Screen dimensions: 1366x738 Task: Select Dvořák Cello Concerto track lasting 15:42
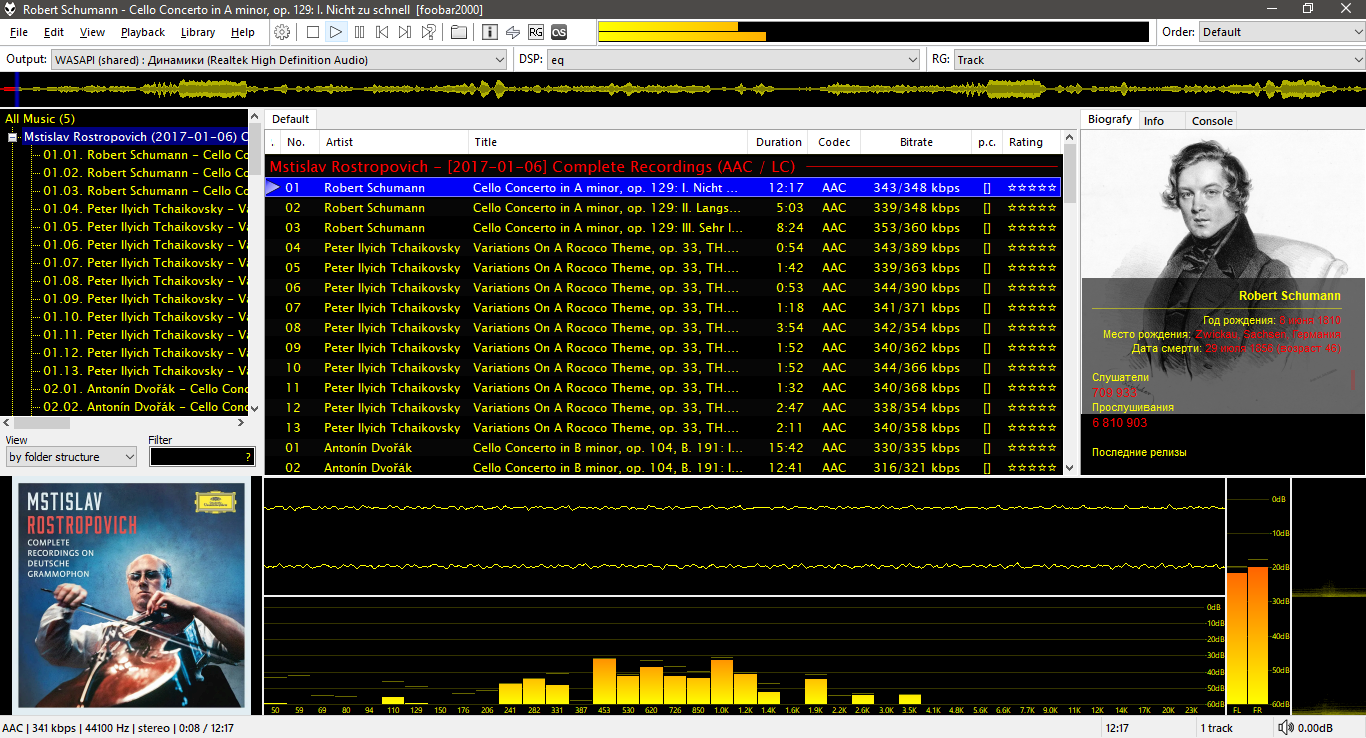pyautogui.click(x=662, y=448)
